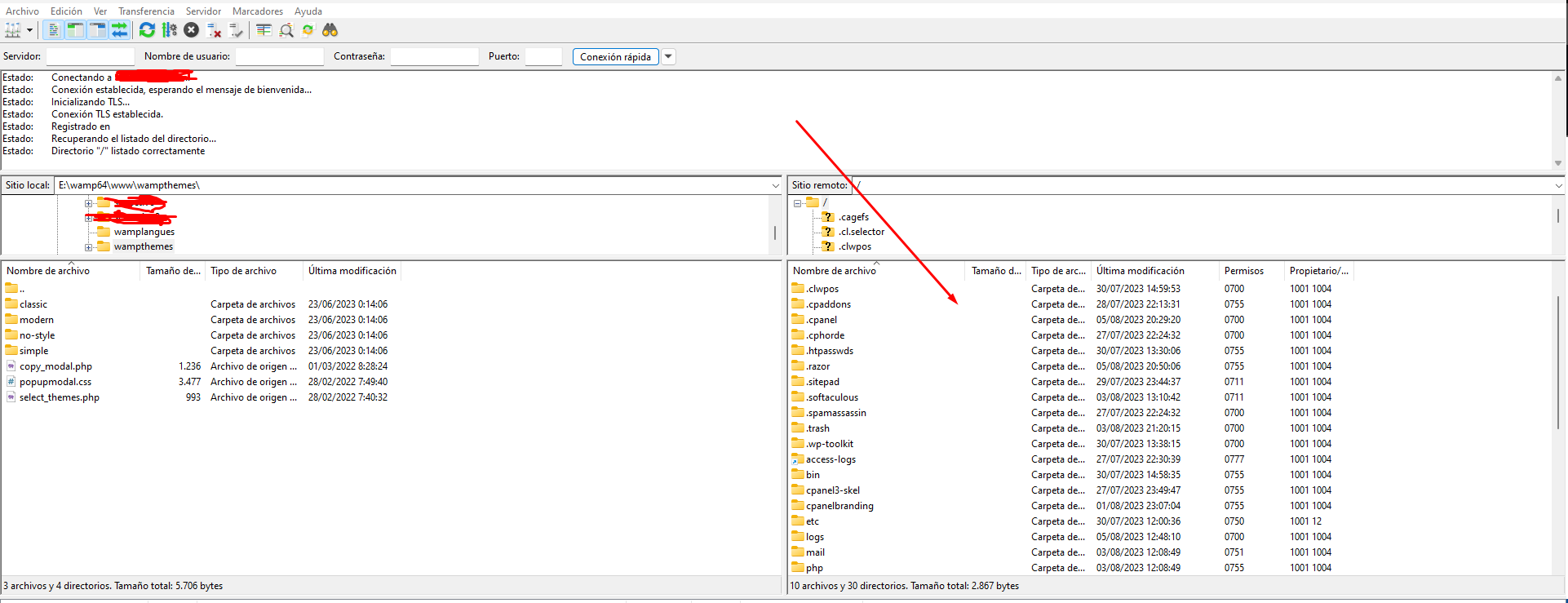The image size is (1568, 603).
Task: Toggle the local directory tree view
Action: pyautogui.click(x=75, y=30)
